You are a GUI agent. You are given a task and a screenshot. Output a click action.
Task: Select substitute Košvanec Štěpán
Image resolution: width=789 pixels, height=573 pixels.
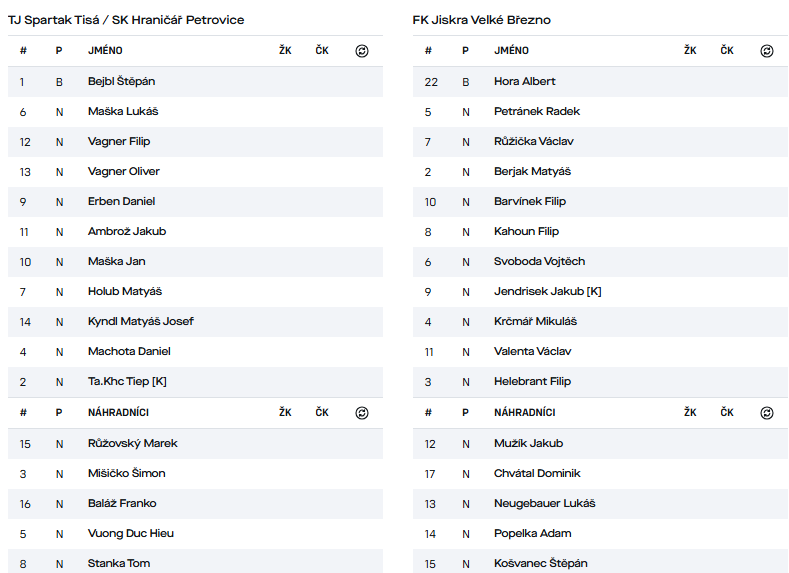tap(540, 563)
